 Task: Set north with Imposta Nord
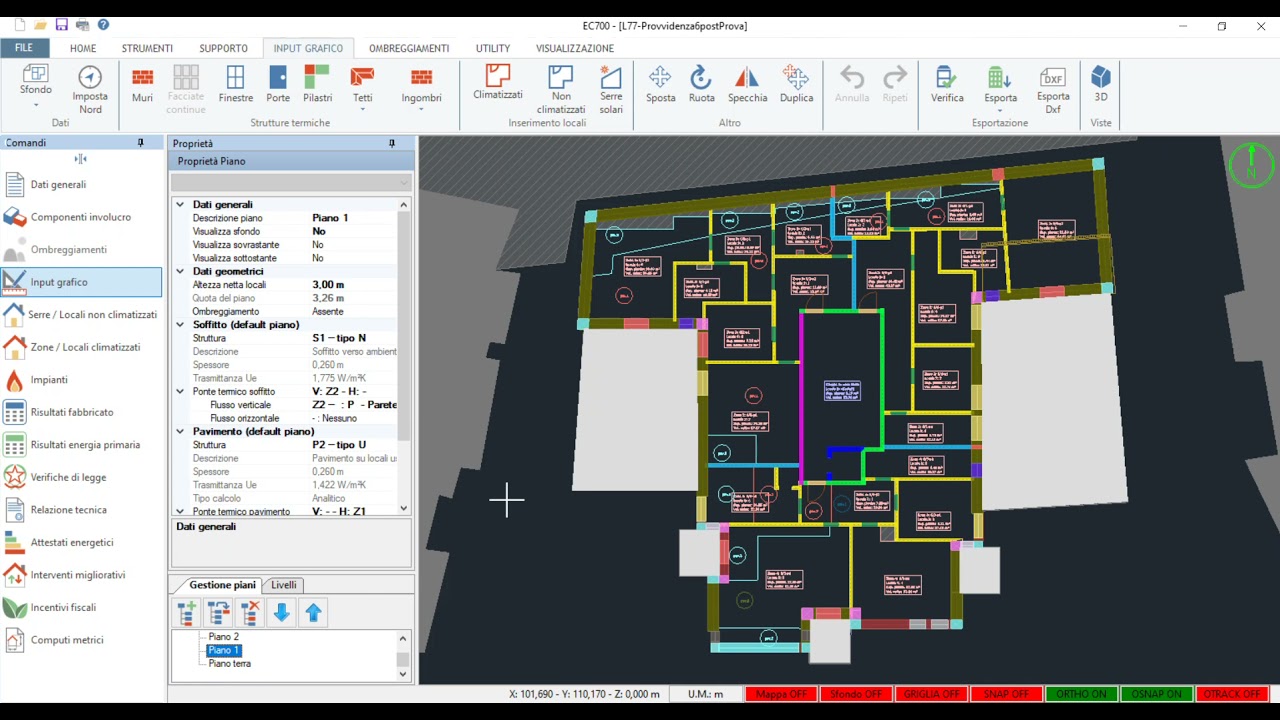tap(90, 90)
